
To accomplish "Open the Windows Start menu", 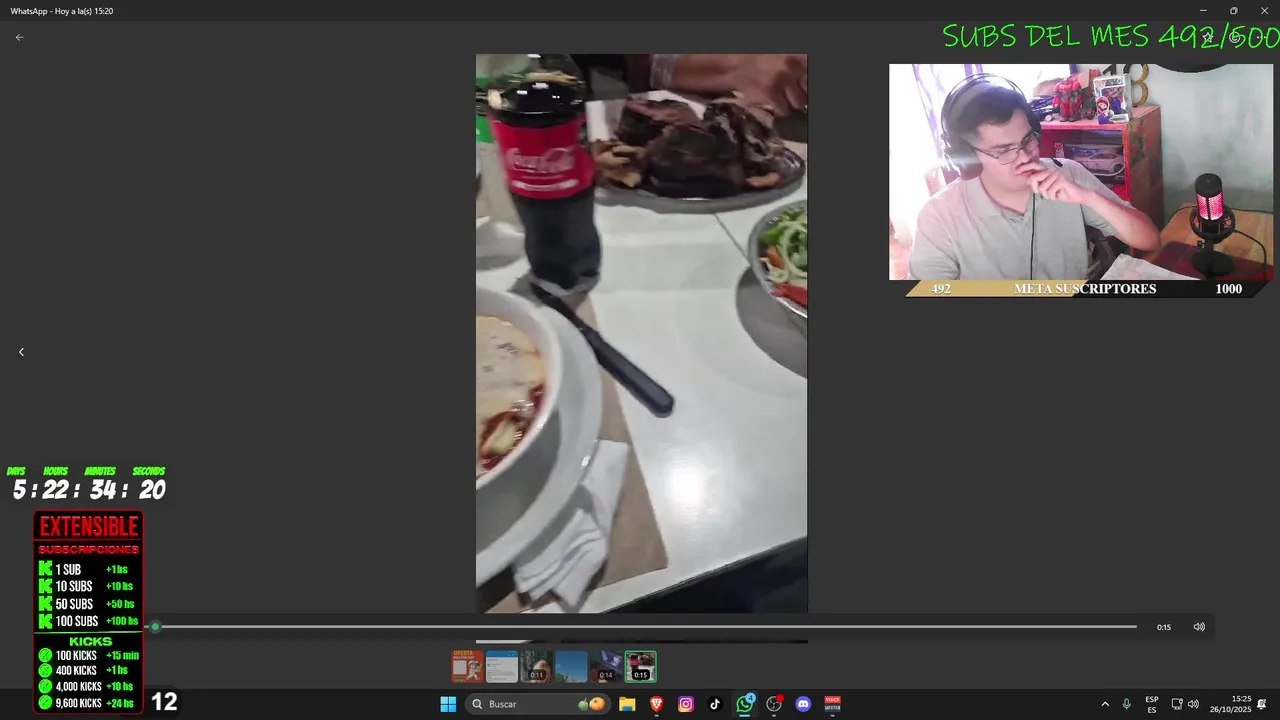I will click(x=448, y=704).
